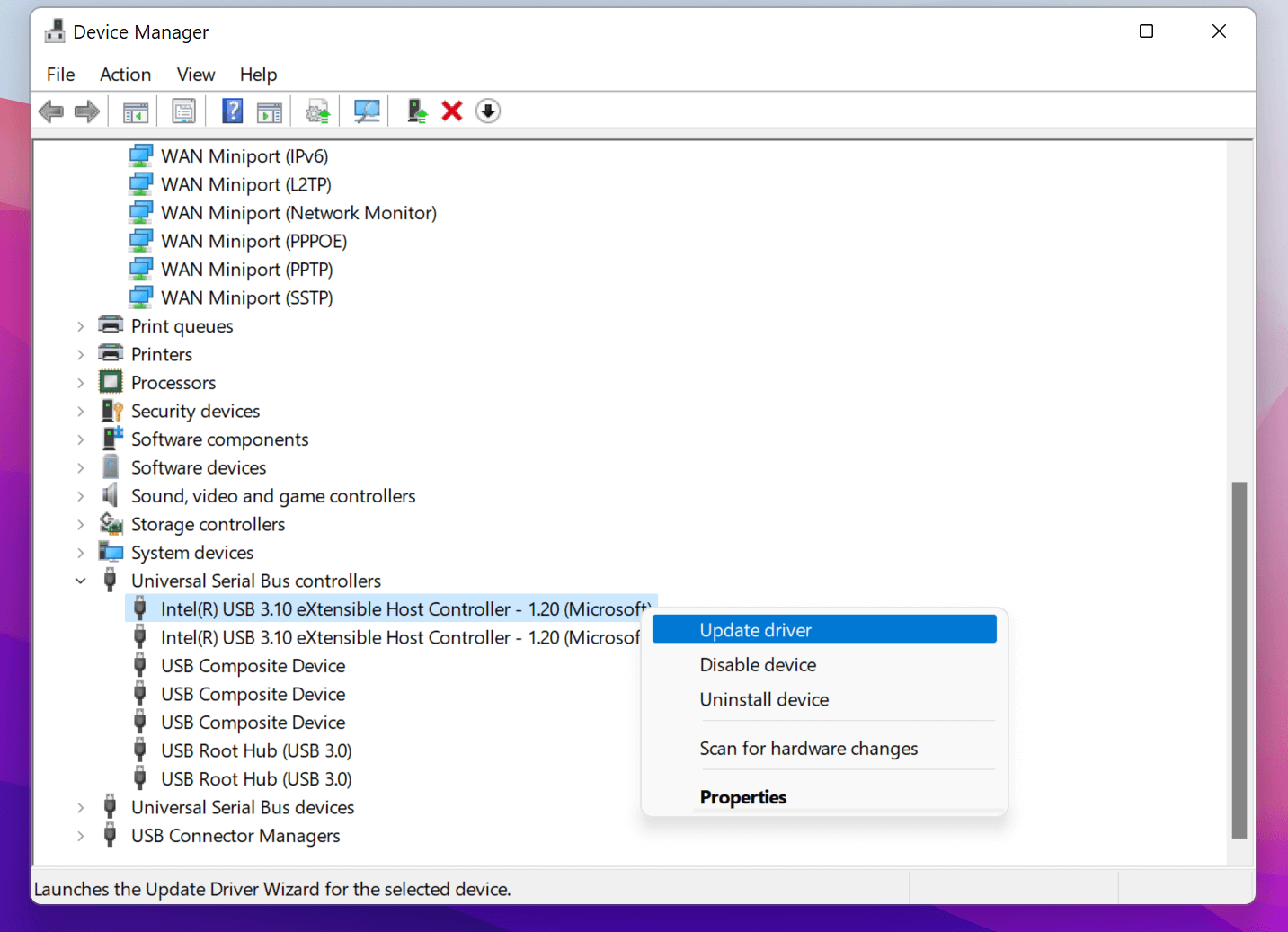Toggle the show/hide console tree icon

coord(136,111)
